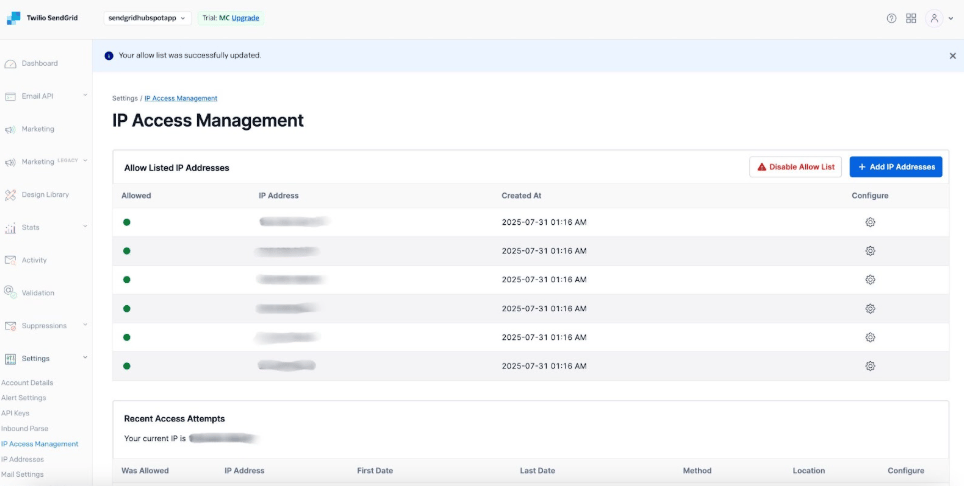The width and height of the screenshot is (964, 486).
Task: Open the help question mark icon
Action: tap(891, 18)
